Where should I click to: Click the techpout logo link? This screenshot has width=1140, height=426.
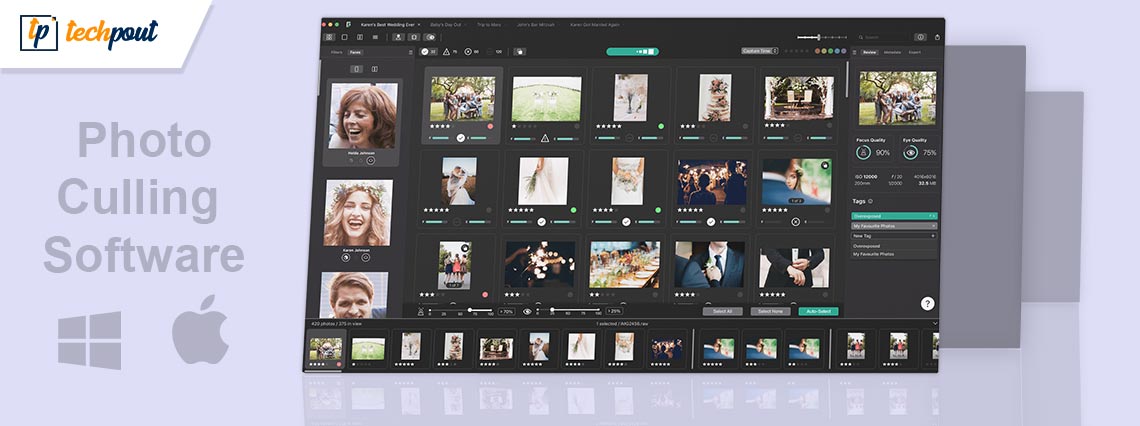[x=89, y=32]
